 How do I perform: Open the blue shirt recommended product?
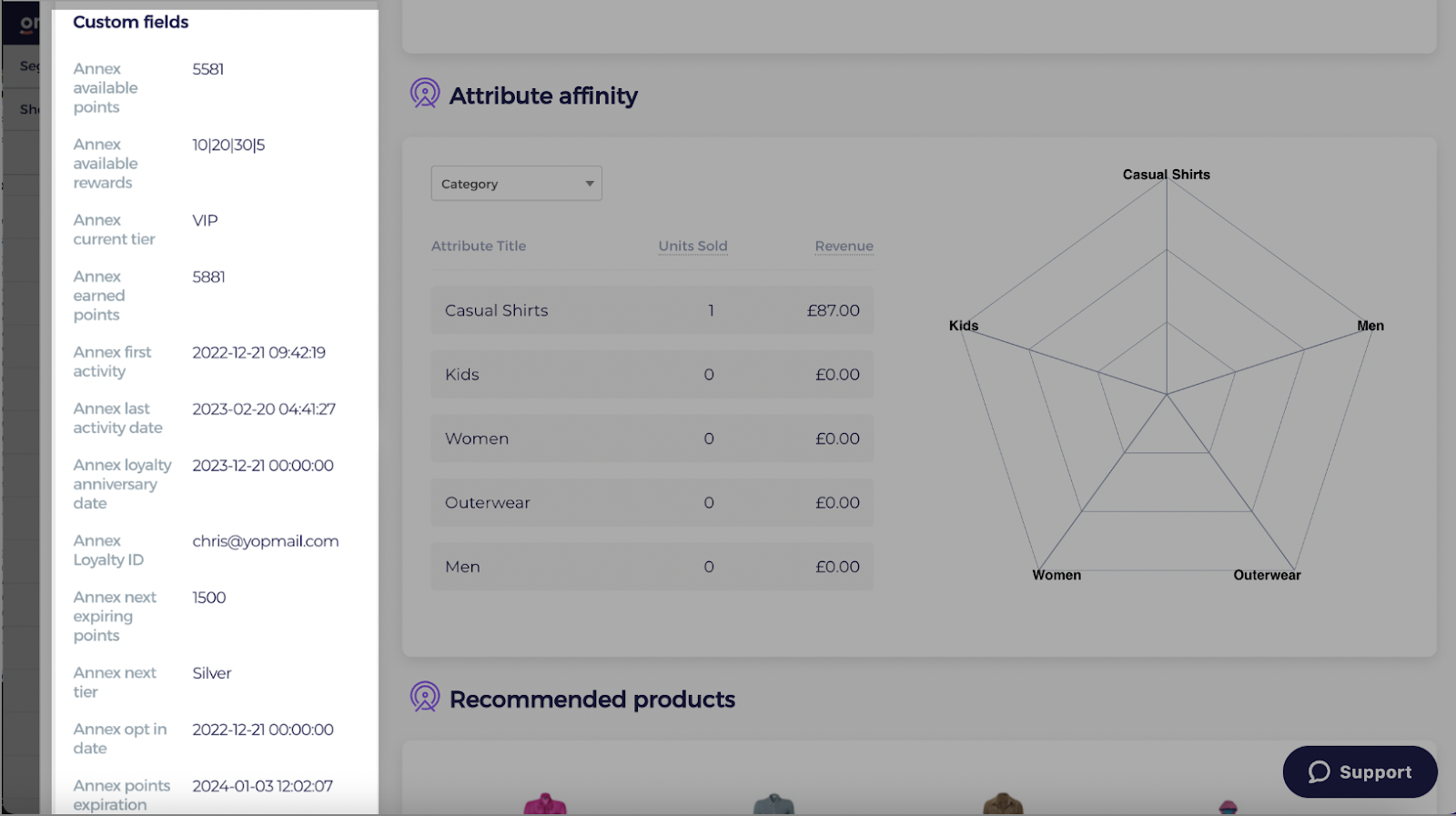773,805
